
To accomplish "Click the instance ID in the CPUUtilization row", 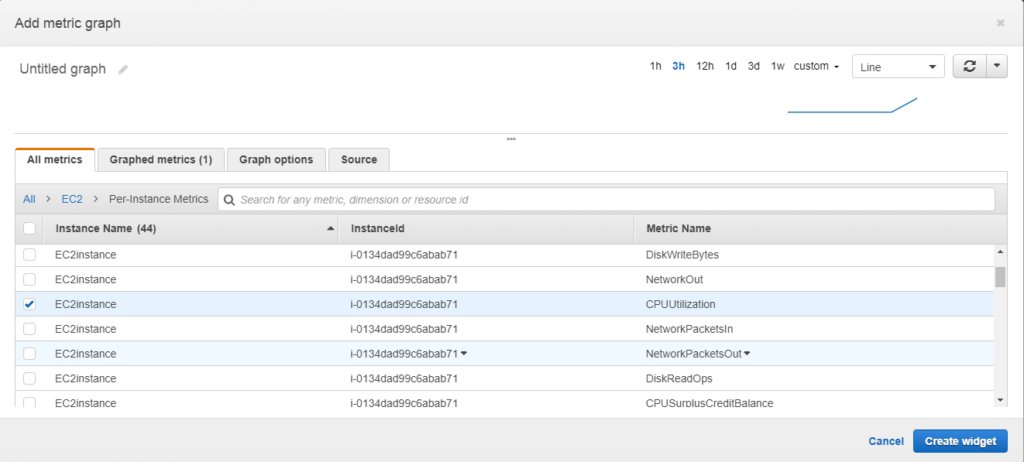I will [x=404, y=305].
